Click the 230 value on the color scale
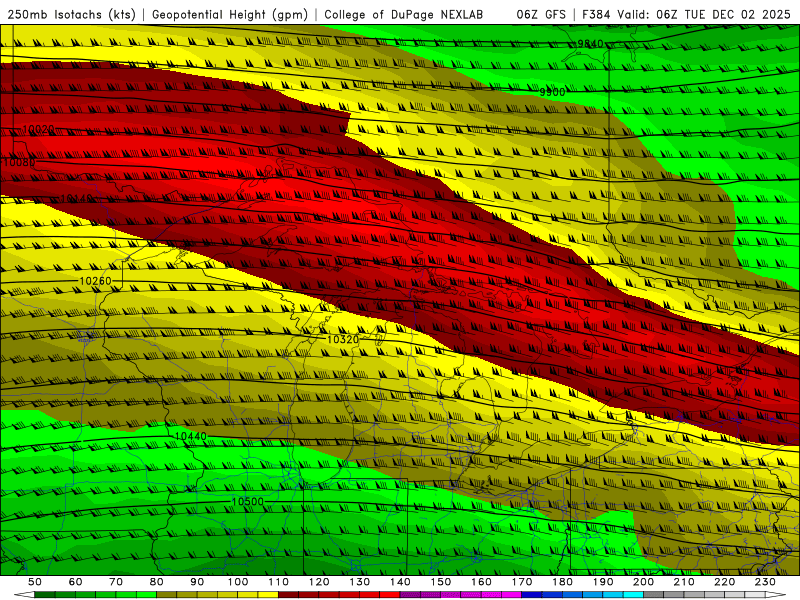This screenshot has height=600, width=800. tap(765, 582)
